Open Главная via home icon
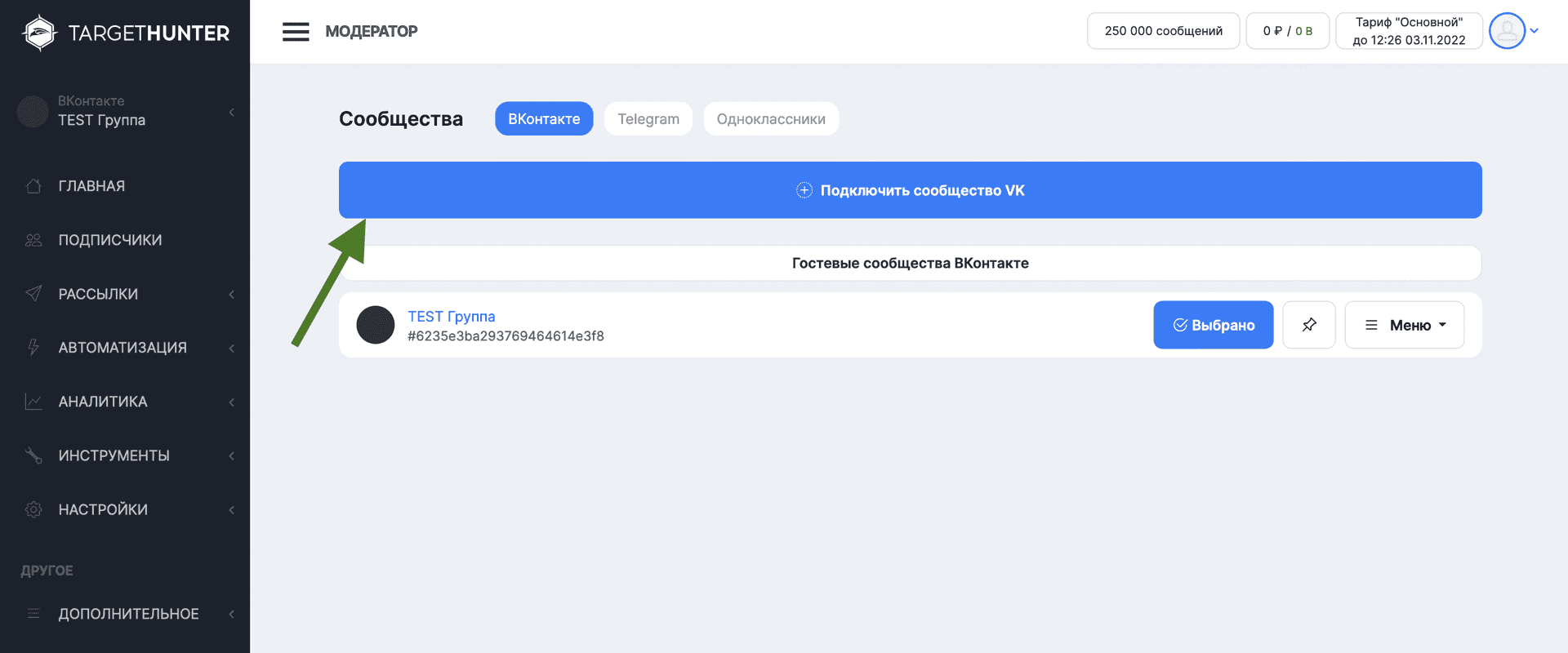 33,186
